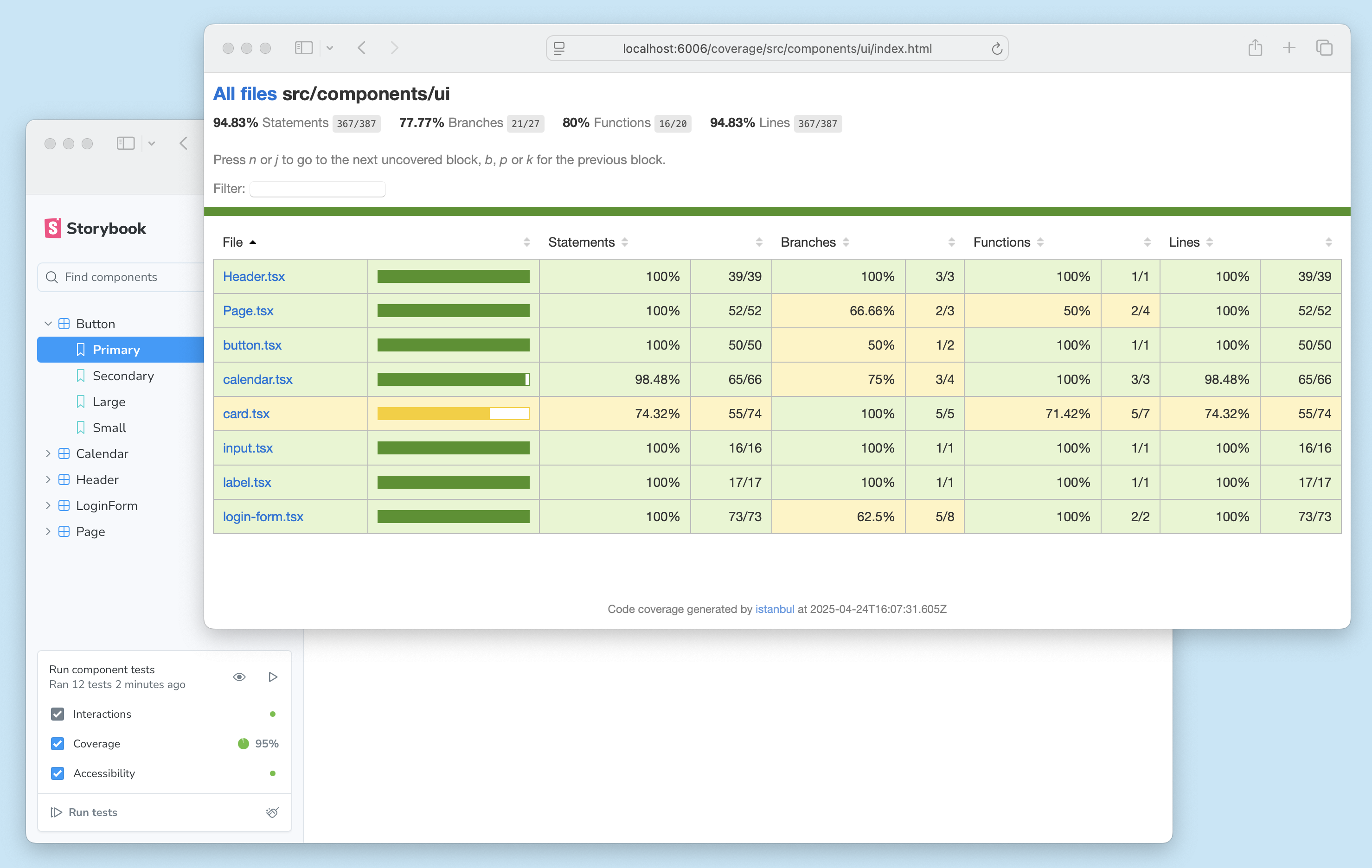Reload the page with the refresh icon

point(996,48)
